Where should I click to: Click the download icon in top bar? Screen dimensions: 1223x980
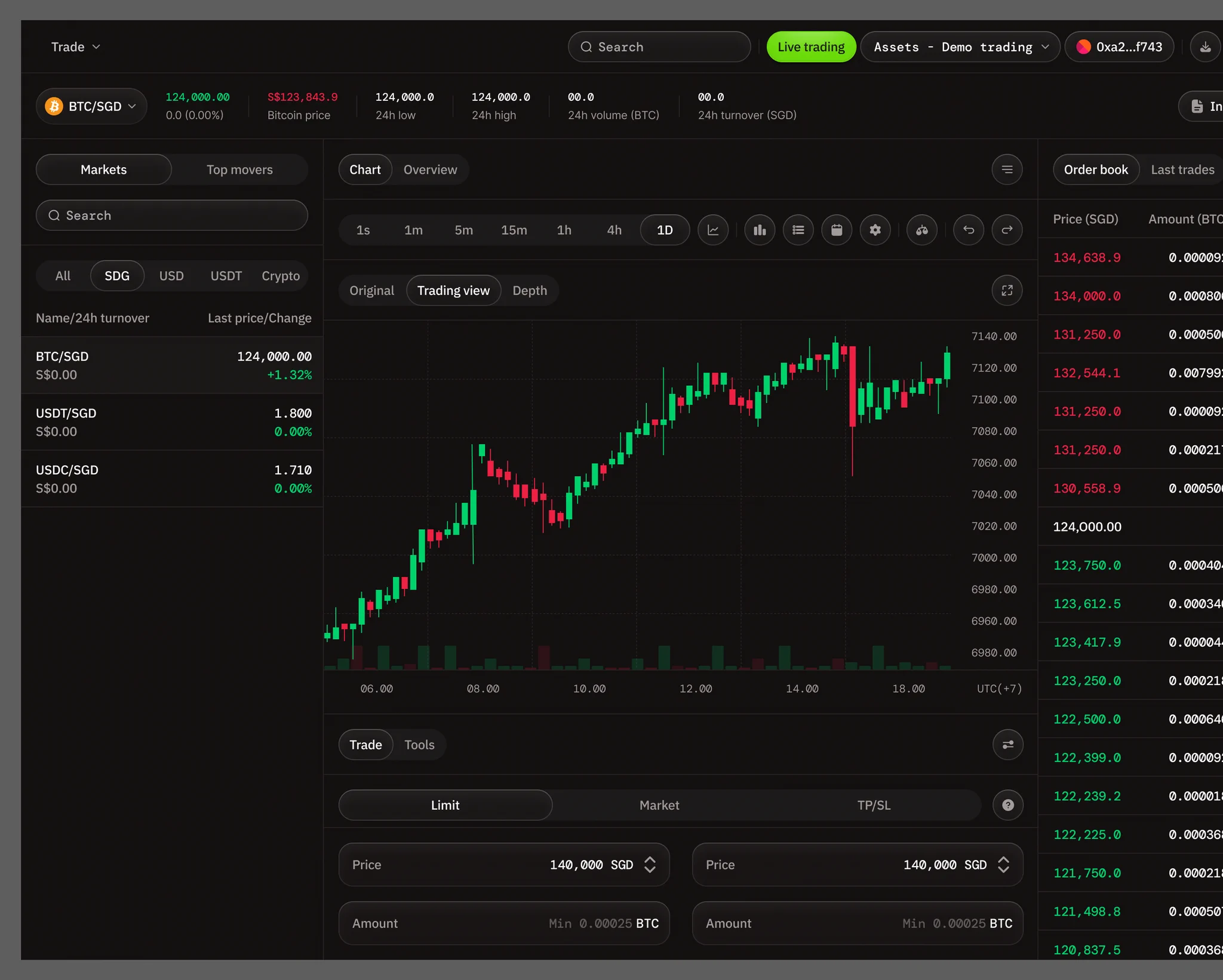click(1206, 47)
